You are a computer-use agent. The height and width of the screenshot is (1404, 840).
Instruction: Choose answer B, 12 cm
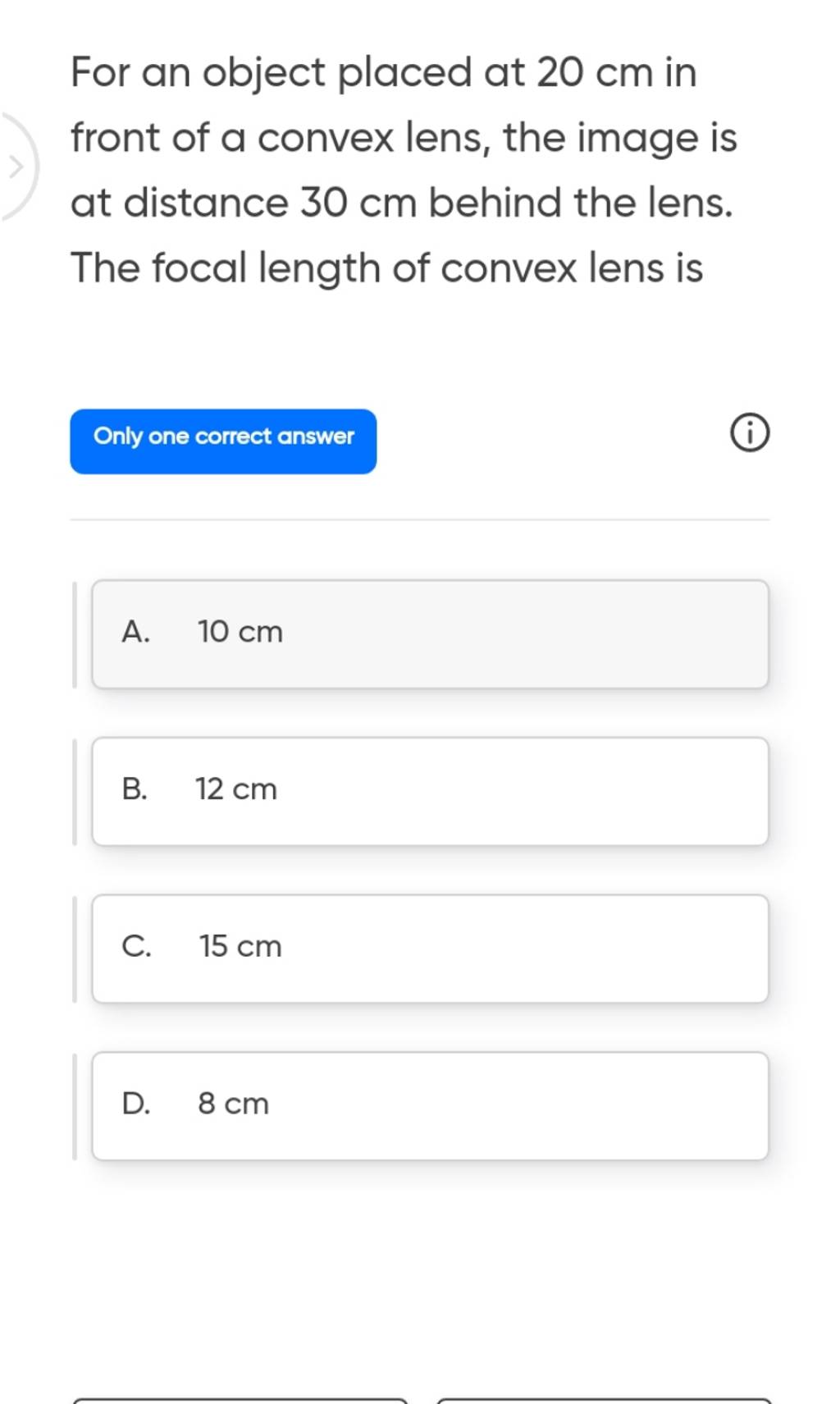(x=431, y=789)
